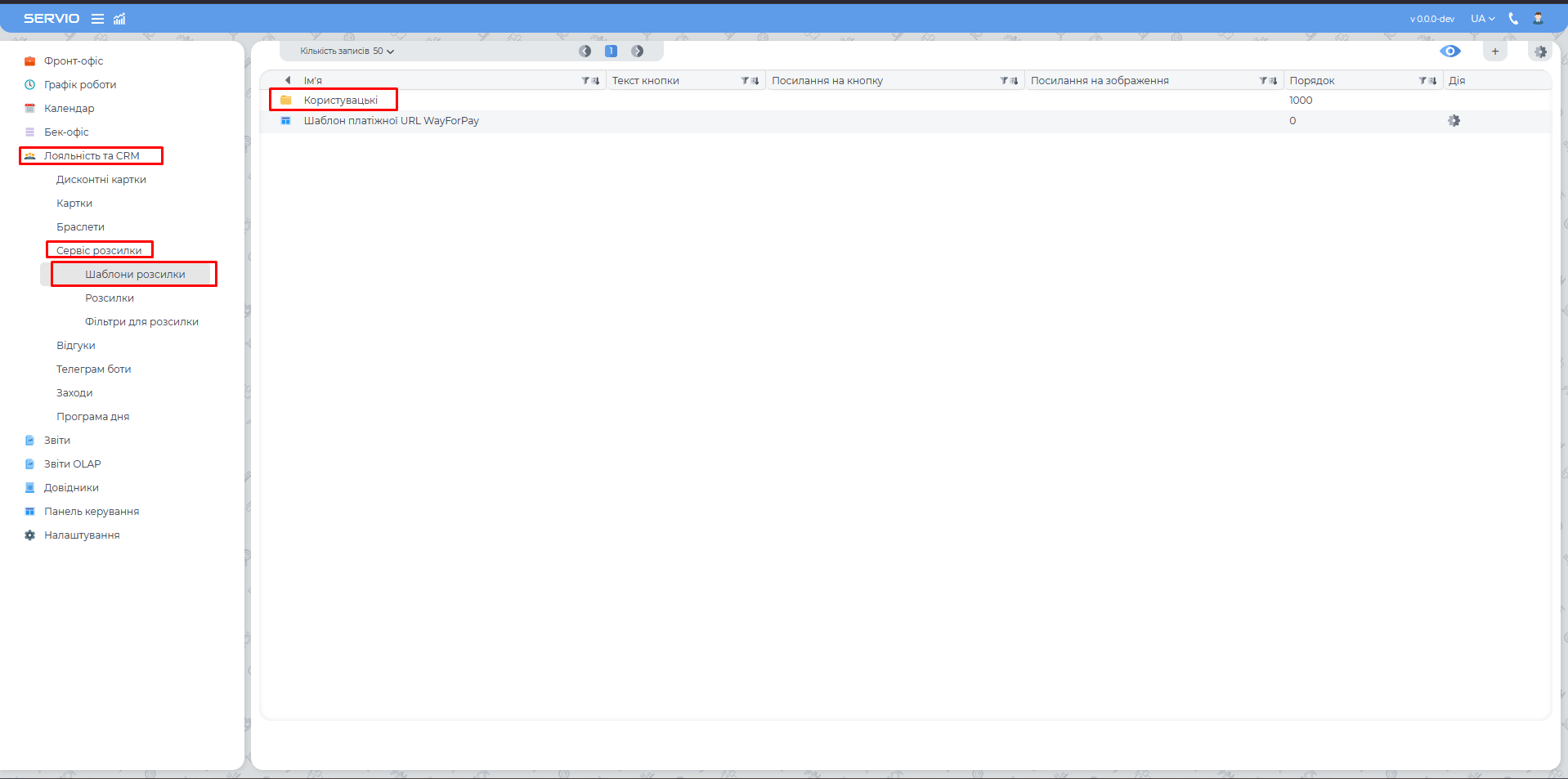1568x779 pixels.
Task: Select Дисконтні картки in the sidebar
Action: pos(101,180)
